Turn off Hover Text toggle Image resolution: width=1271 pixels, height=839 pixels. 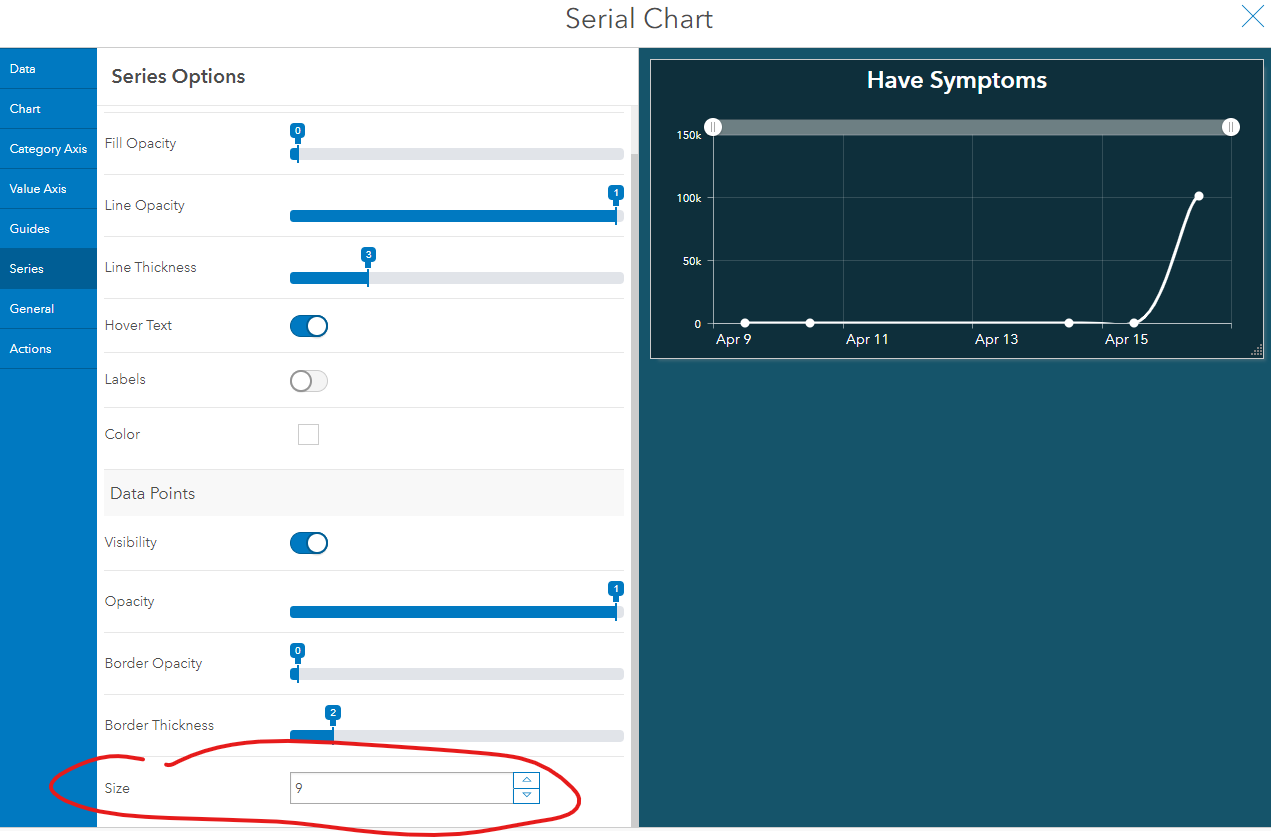309,326
